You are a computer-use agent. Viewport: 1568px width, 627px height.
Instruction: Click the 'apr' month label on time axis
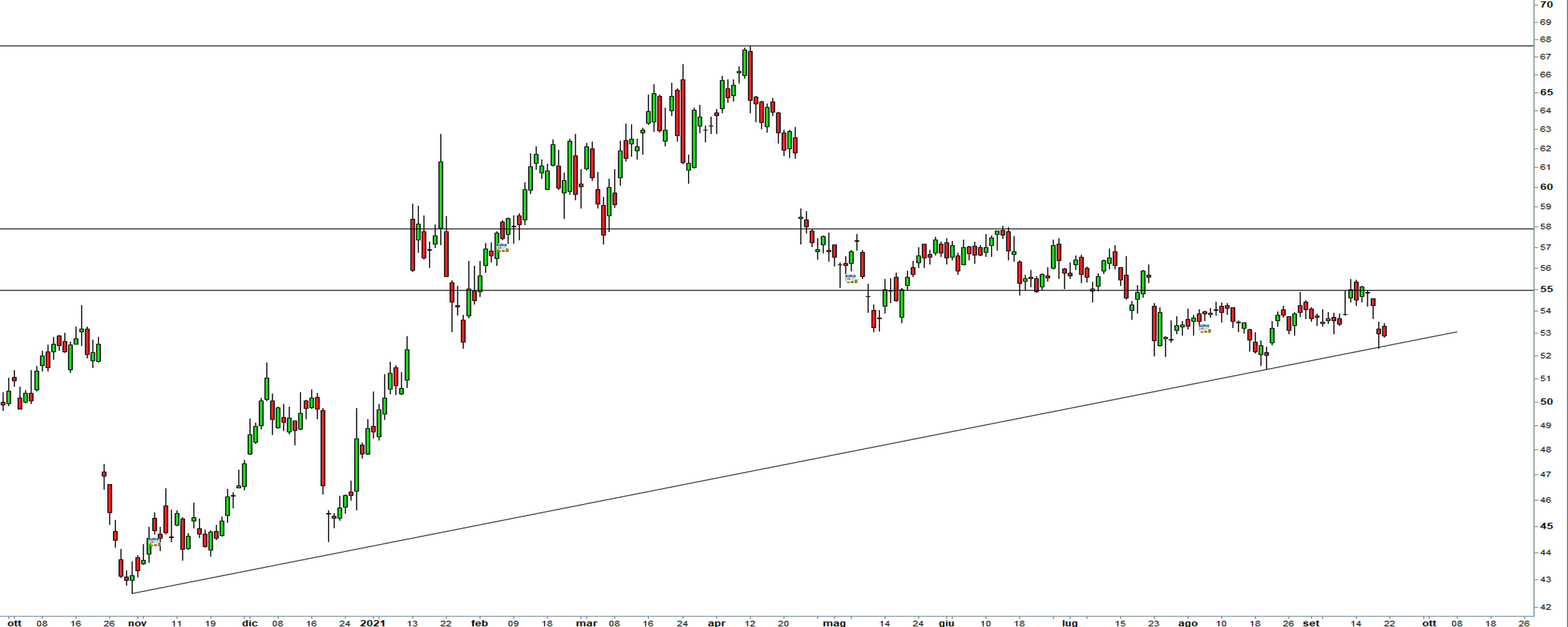tap(716, 623)
